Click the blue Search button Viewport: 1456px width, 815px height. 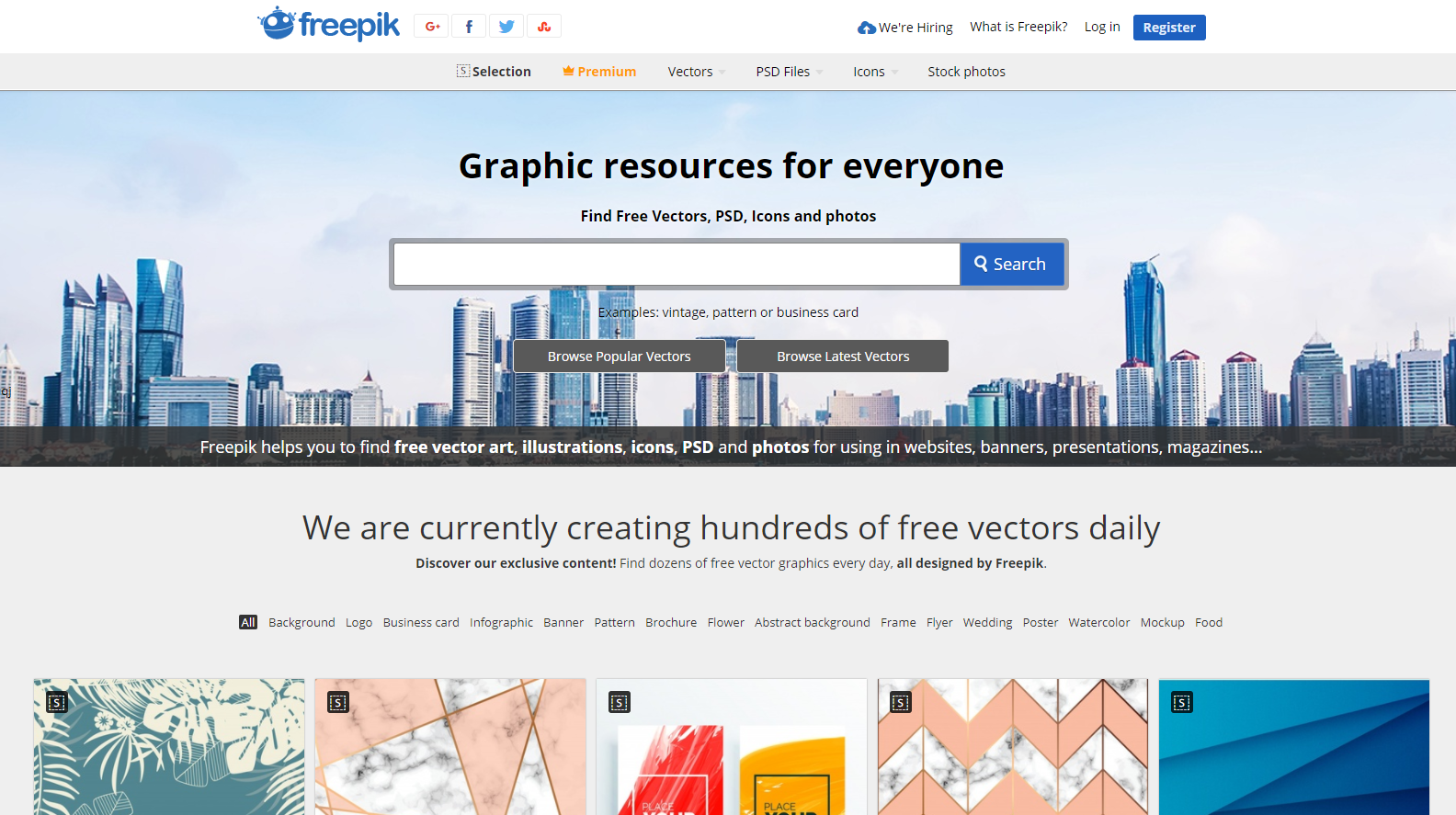pyautogui.click(x=1011, y=264)
